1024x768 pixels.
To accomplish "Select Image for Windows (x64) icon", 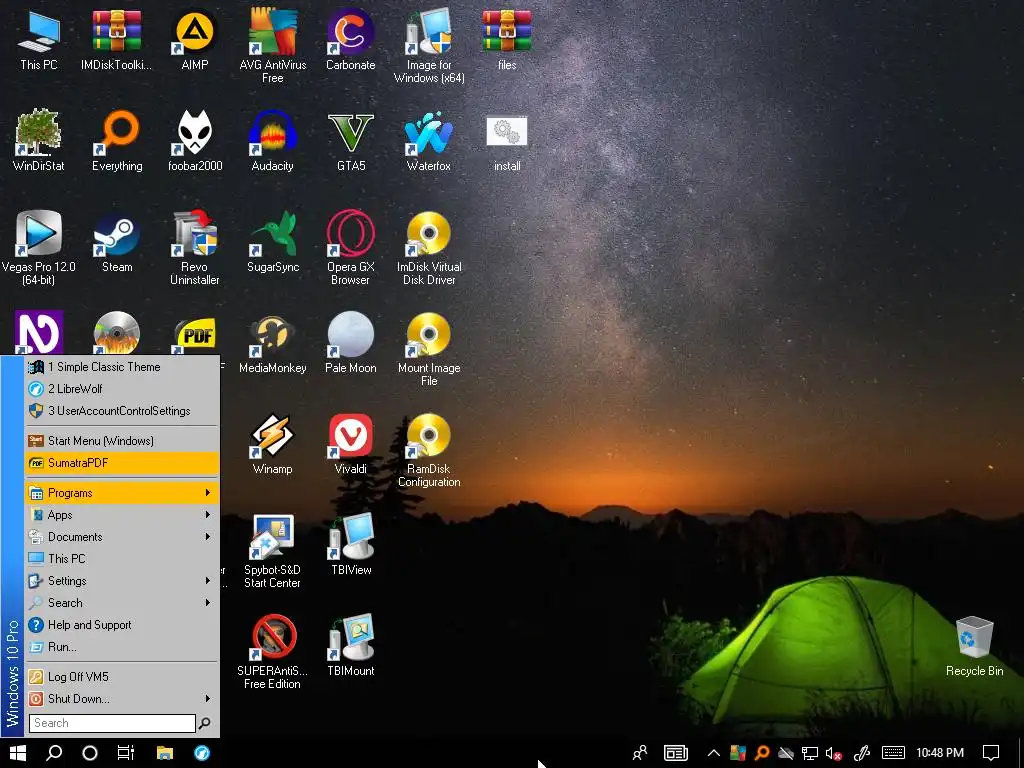I will [429, 46].
